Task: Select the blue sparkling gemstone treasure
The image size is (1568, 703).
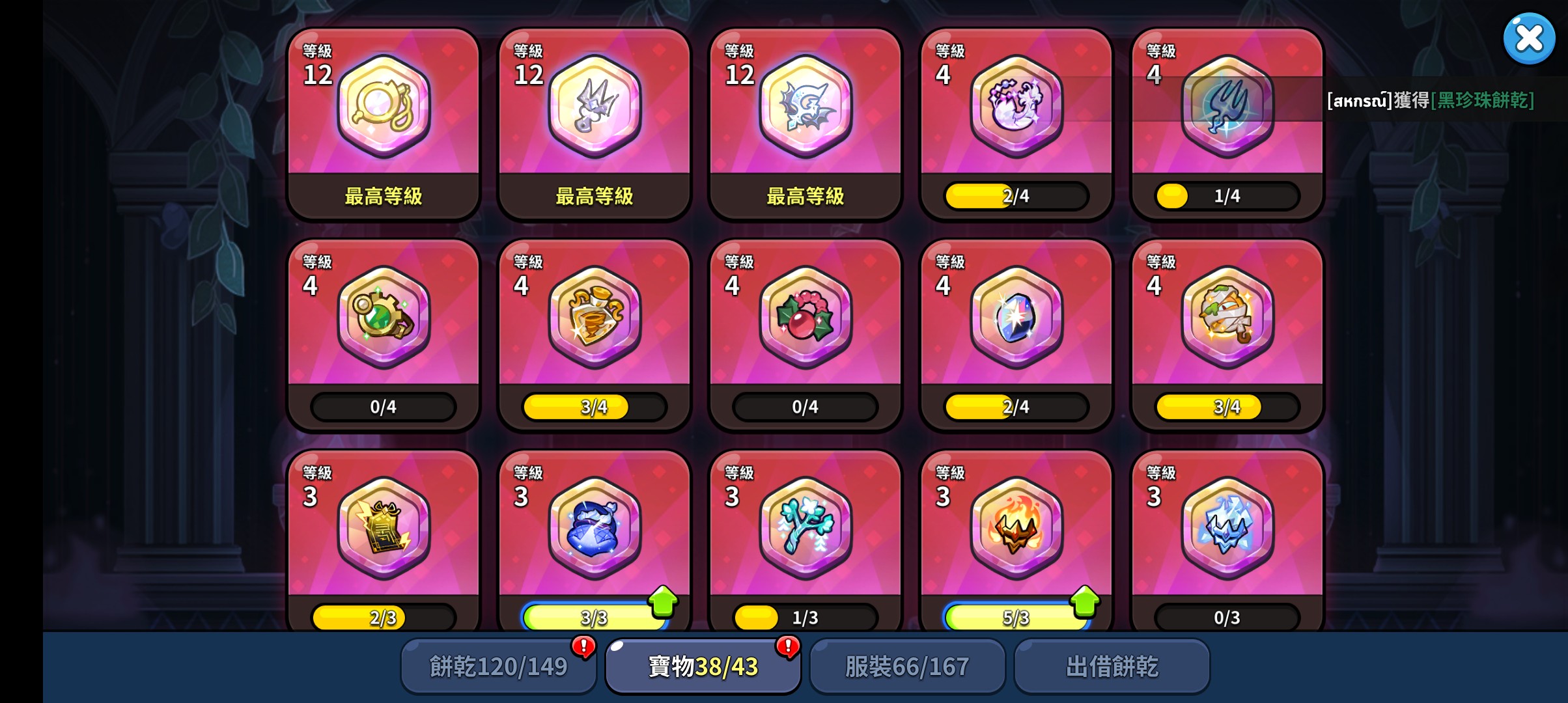Action: 1016,317
